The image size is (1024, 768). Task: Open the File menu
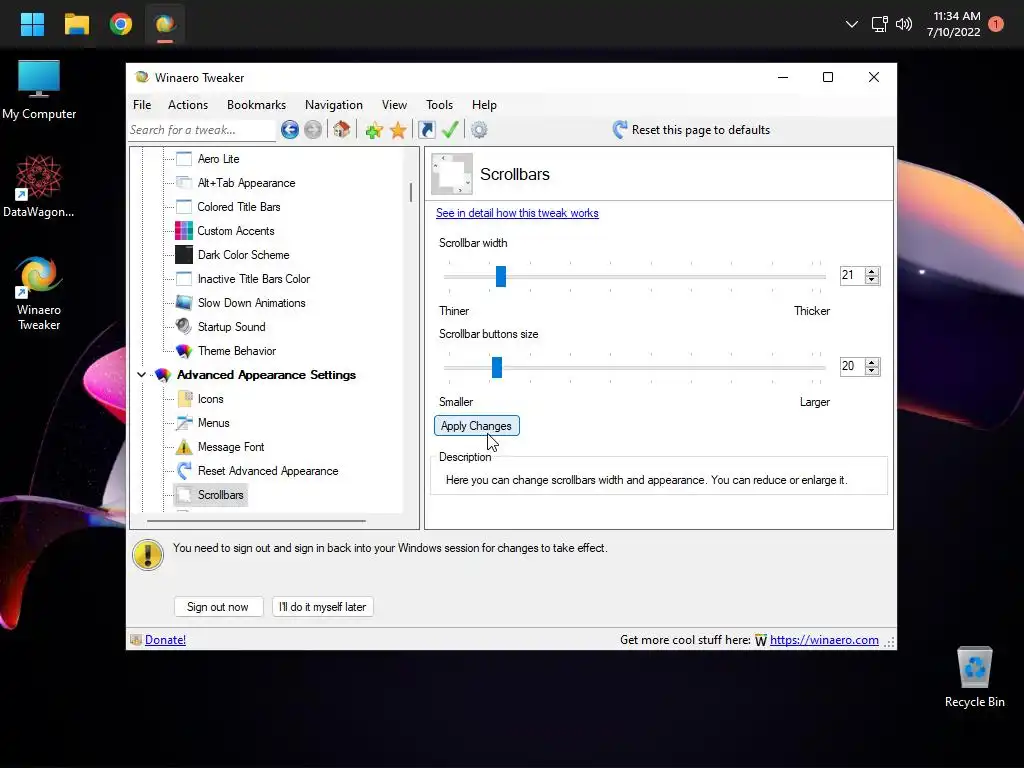(x=142, y=104)
